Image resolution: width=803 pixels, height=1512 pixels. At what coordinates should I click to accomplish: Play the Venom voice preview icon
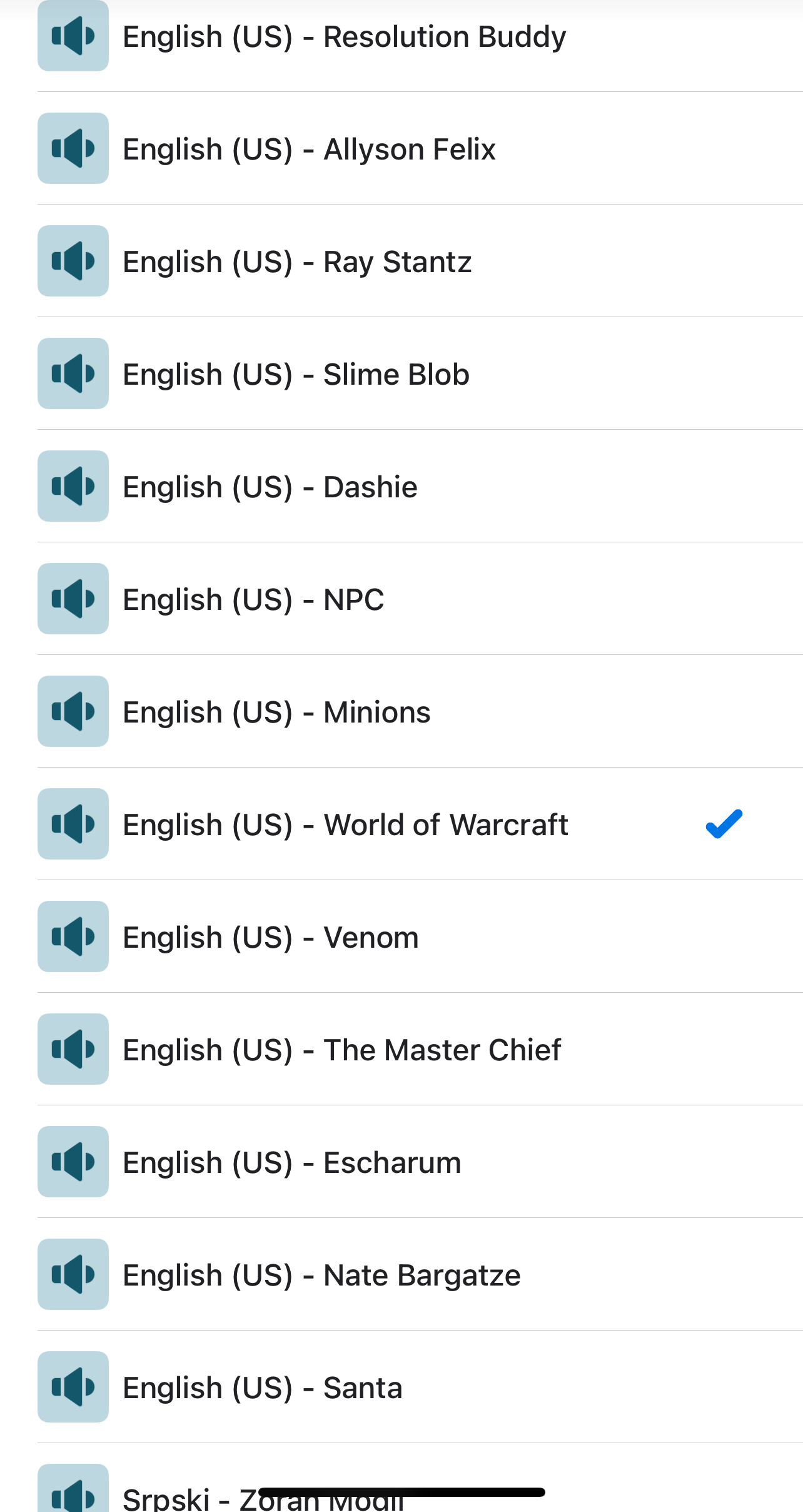pyautogui.click(x=73, y=936)
